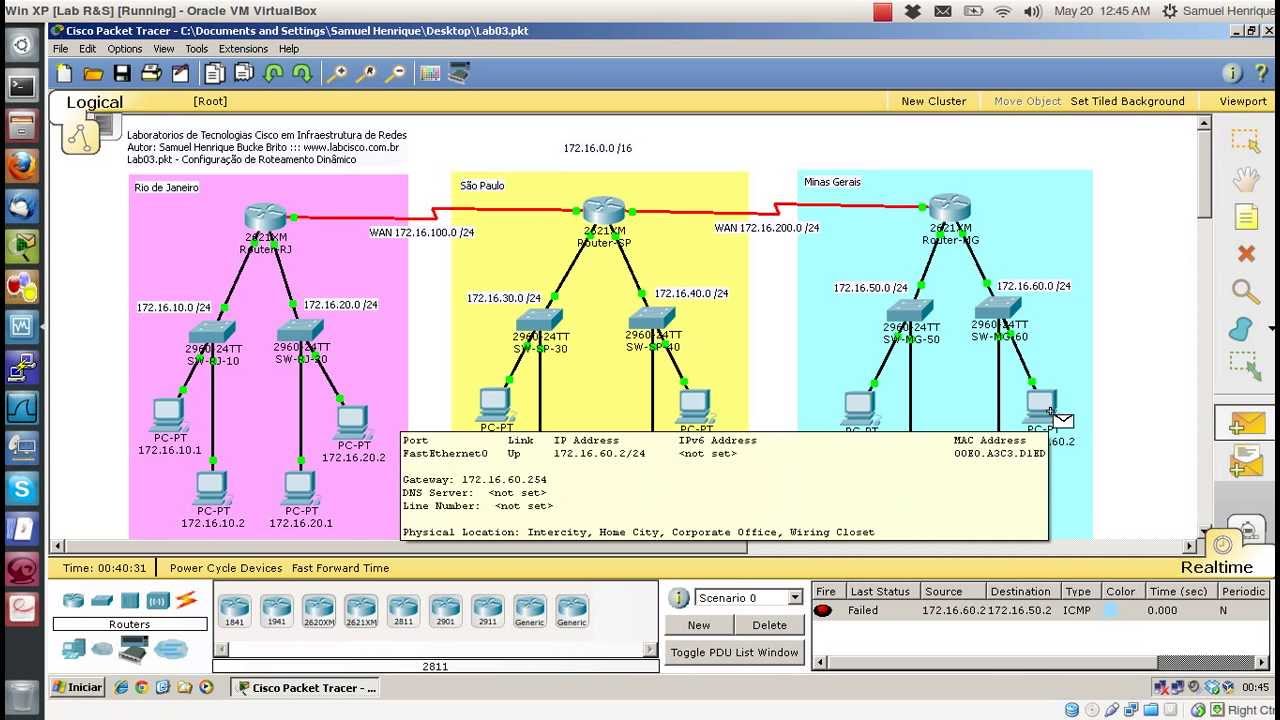1280x720 pixels.
Task: Zoom out of the workspace
Action: click(x=396, y=73)
